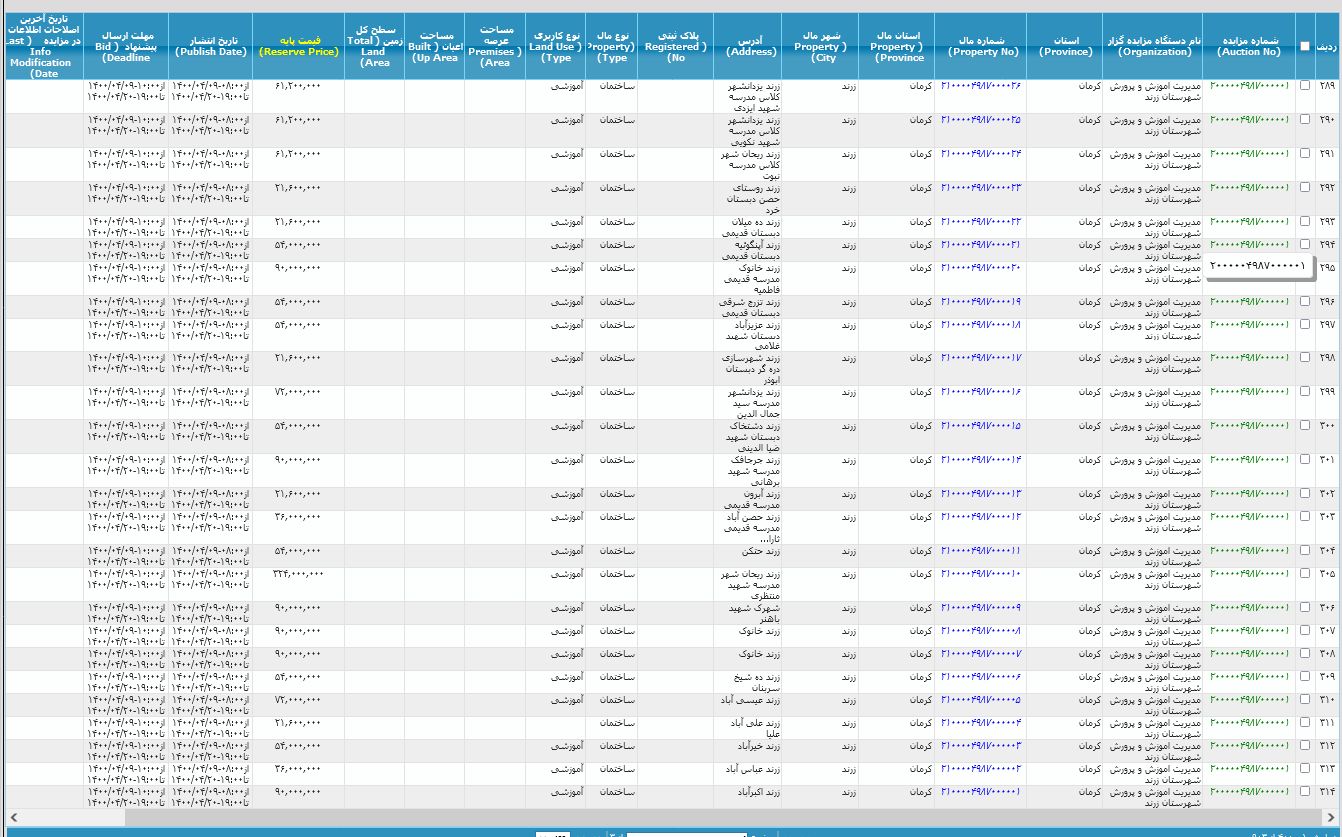Image resolution: width=1342 pixels, height=837 pixels.
Task: Sort by the Reserve Price column header
Action: [298, 46]
